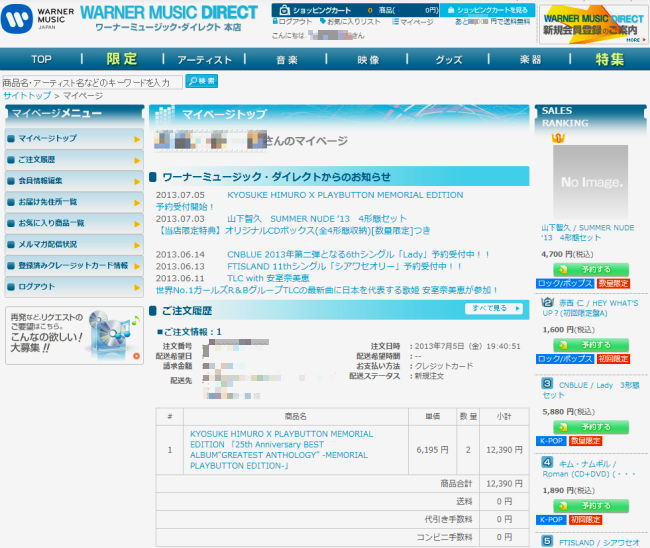Click the rank 3 badge icon

point(547,383)
